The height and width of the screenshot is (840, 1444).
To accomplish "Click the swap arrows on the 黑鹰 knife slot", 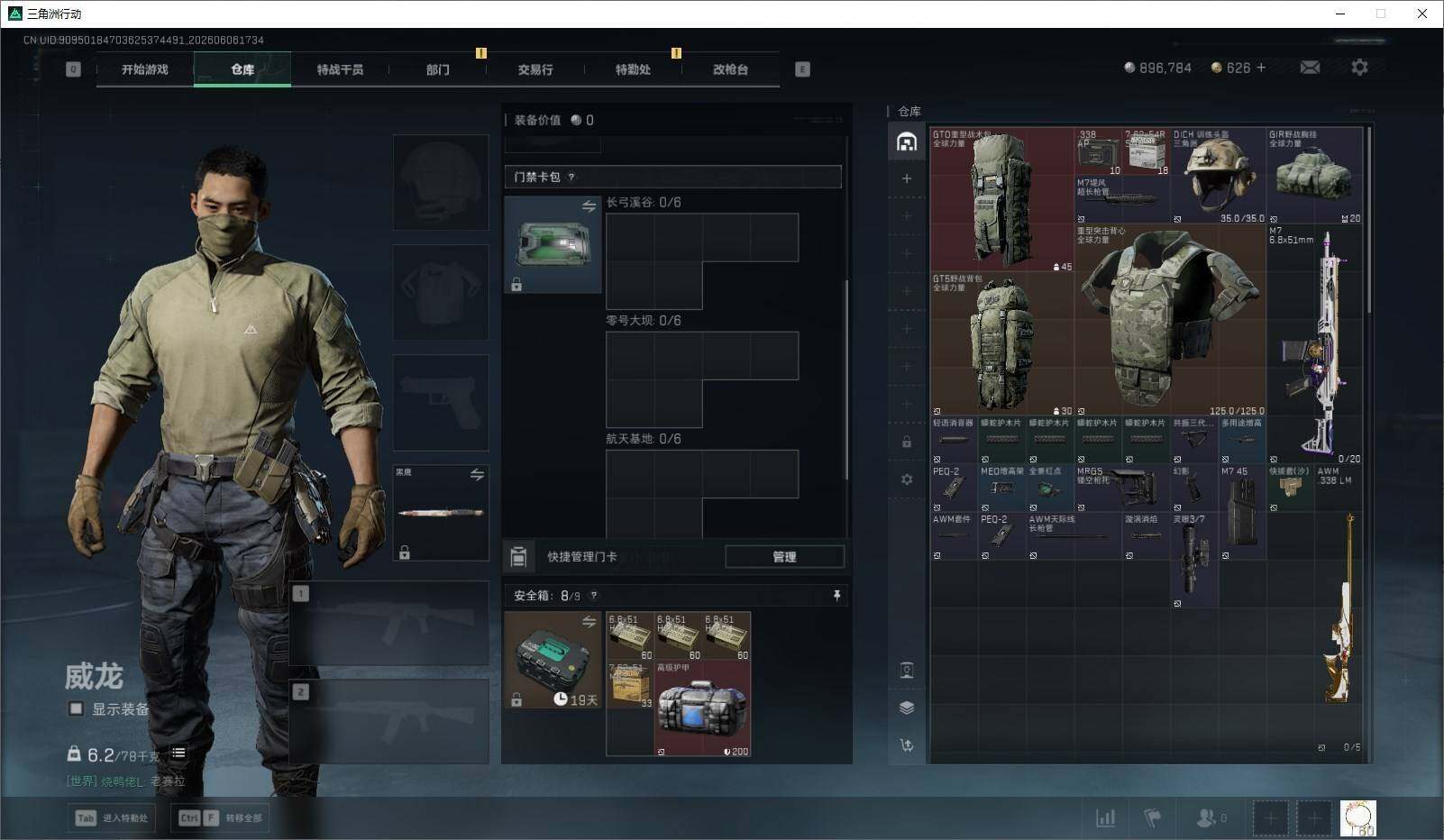I will (477, 474).
